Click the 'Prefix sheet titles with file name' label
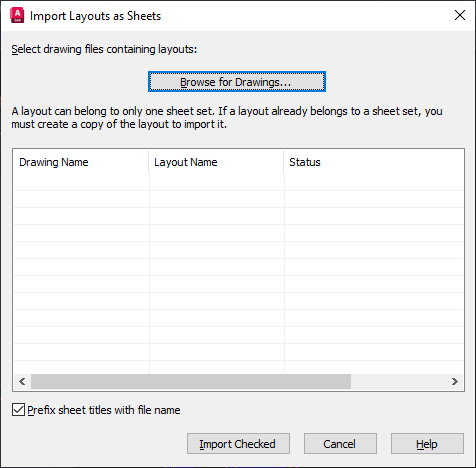Screen dimensions: 476x468 [x=104, y=410]
